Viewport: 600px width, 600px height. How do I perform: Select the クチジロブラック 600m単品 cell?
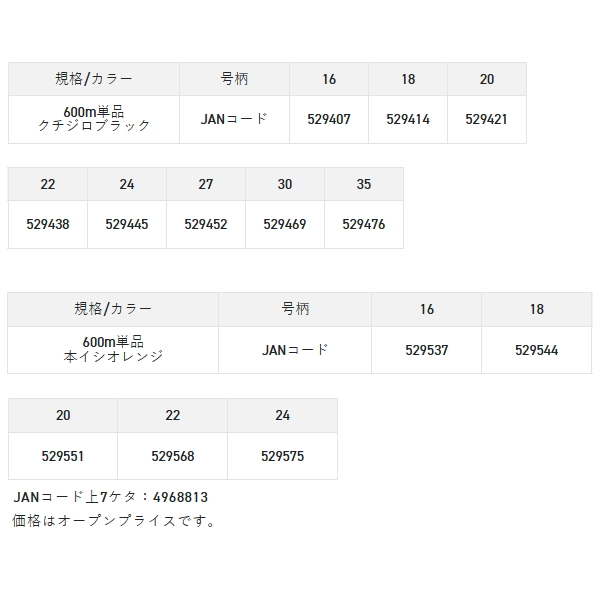(x=94, y=119)
